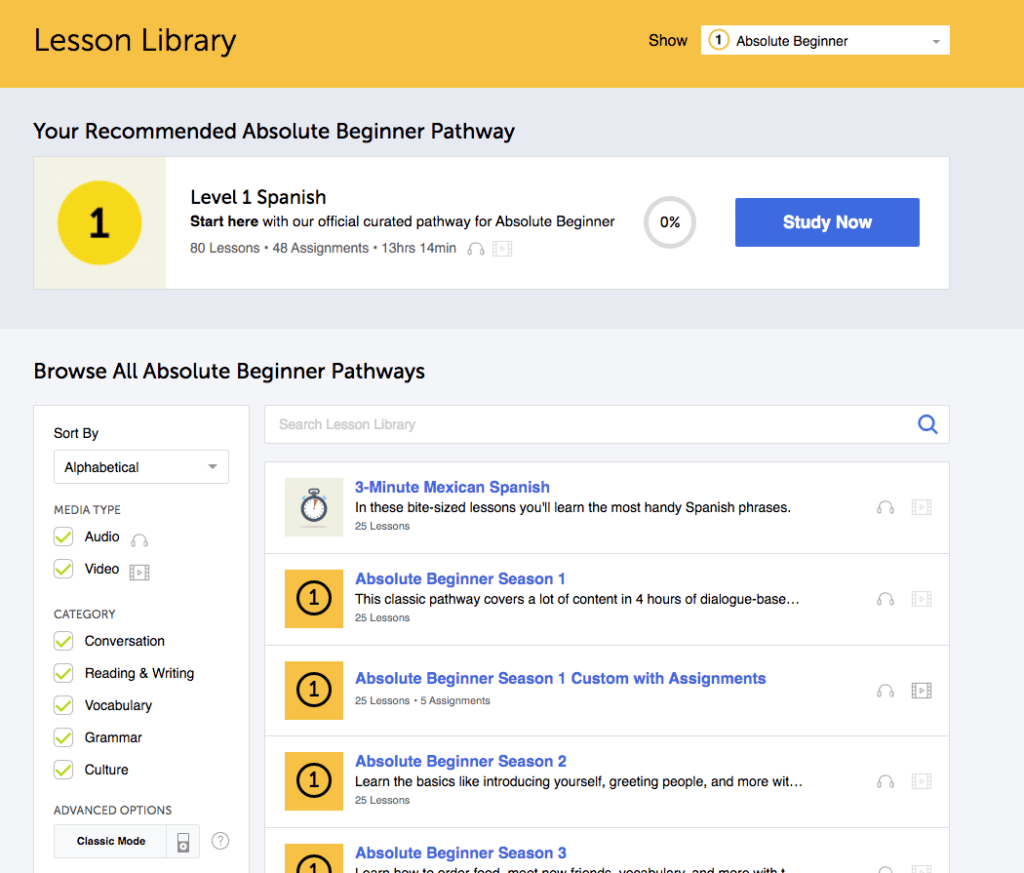Uncheck the Audio media type checkbox
This screenshot has width=1024, height=873.
[64, 537]
